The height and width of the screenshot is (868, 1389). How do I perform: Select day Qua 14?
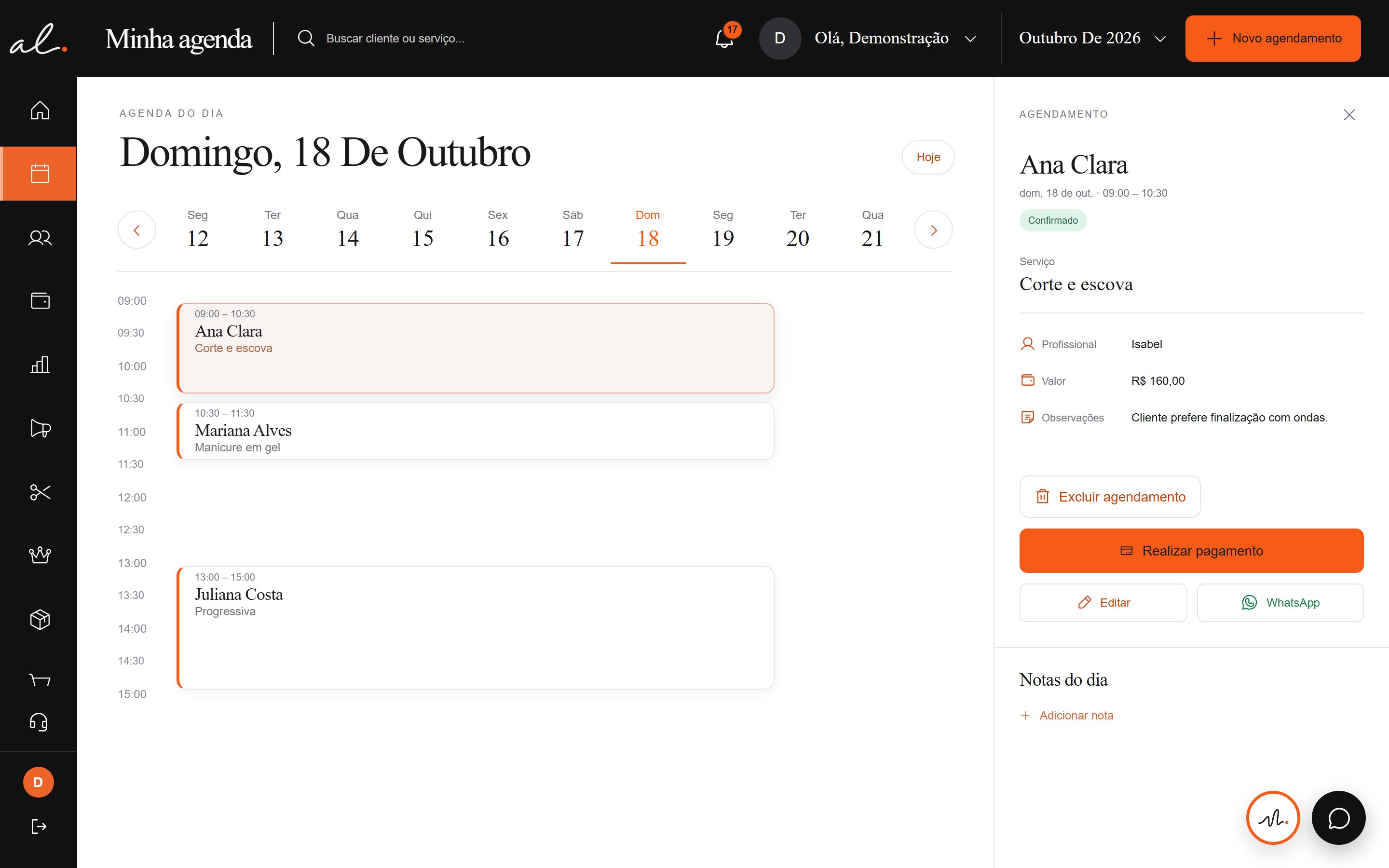(348, 229)
